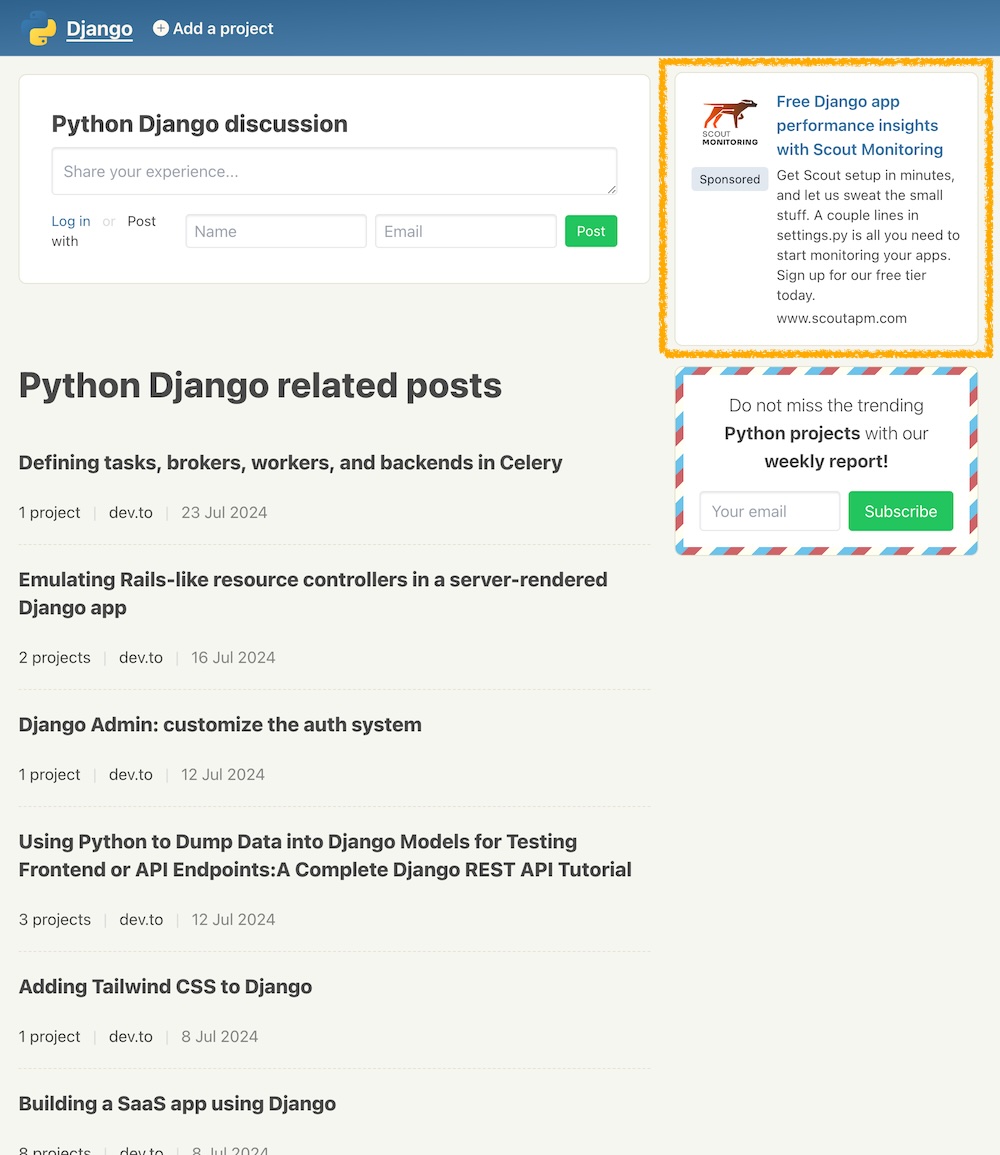
Task: Focus the Name input field
Action: click(276, 231)
